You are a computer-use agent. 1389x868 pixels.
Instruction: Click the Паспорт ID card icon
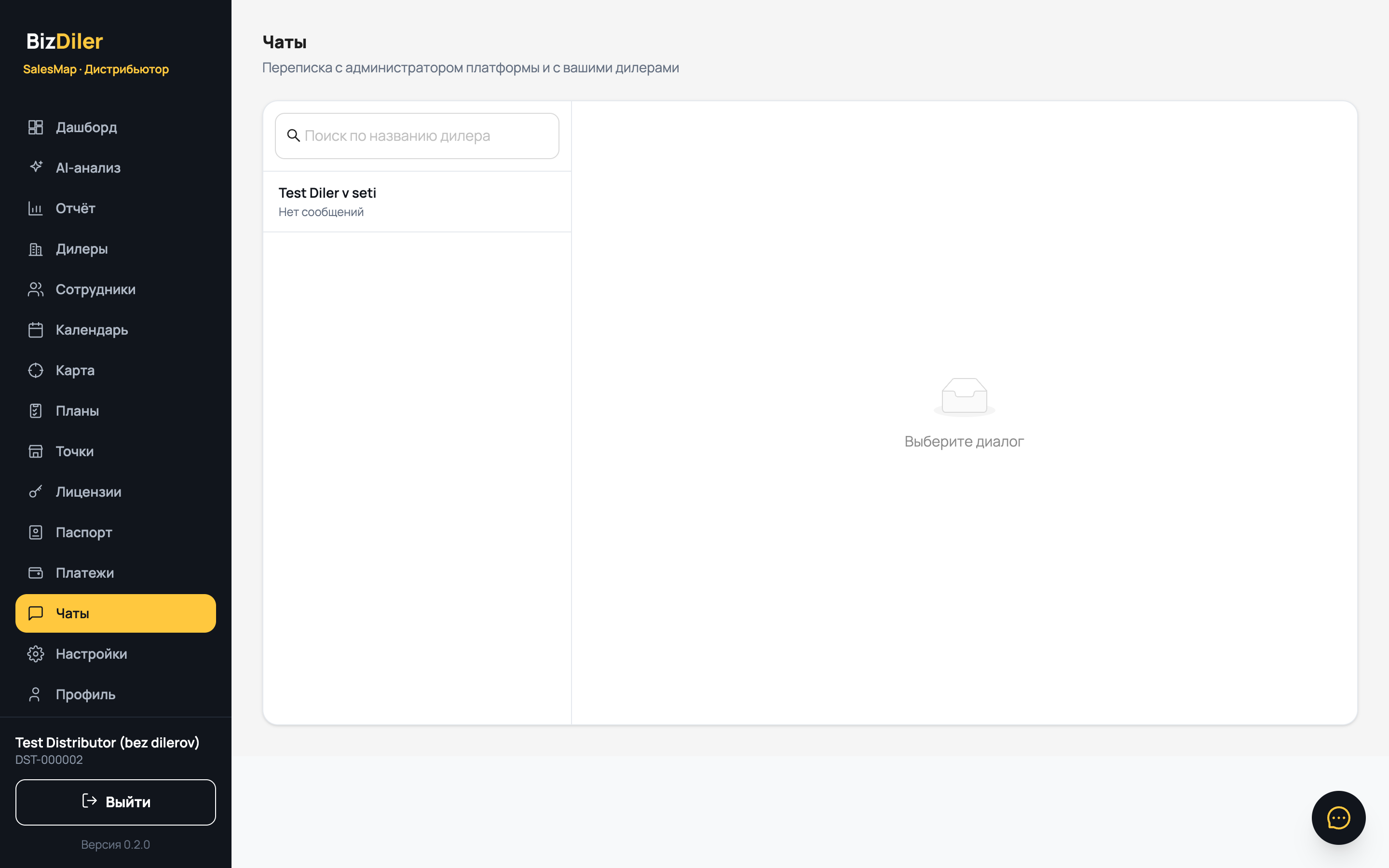pos(36,532)
